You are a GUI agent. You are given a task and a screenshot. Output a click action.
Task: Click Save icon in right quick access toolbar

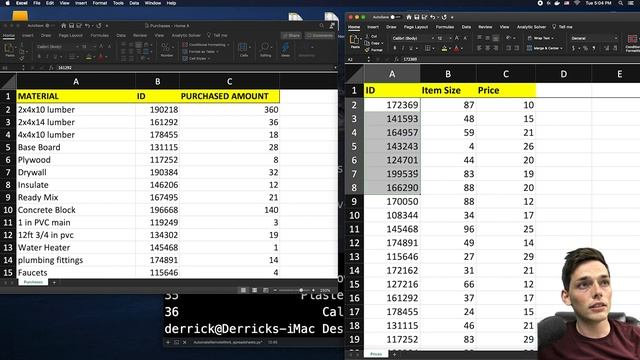click(417, 17)
